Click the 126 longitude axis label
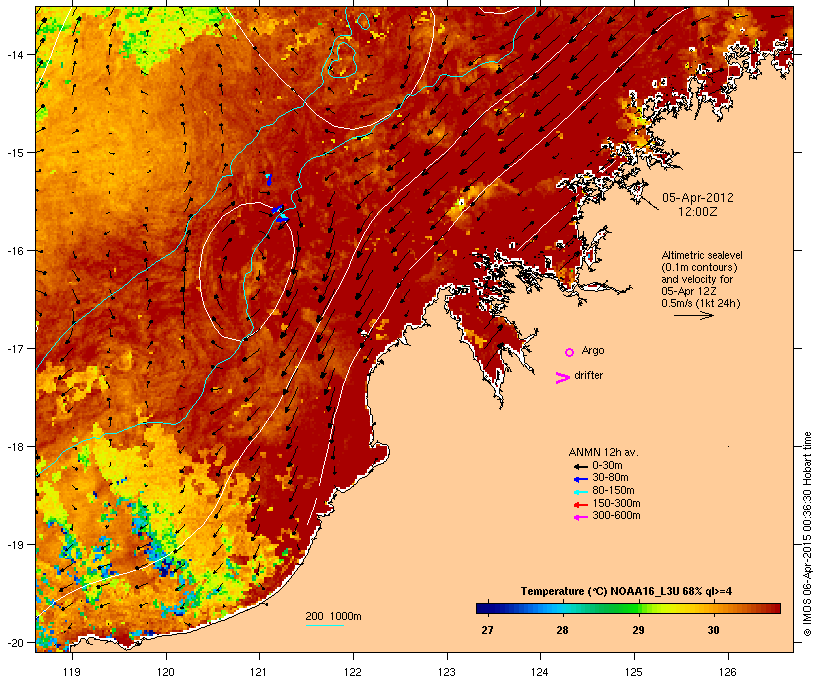Viewport: 820px width, 680px height. 727,672
